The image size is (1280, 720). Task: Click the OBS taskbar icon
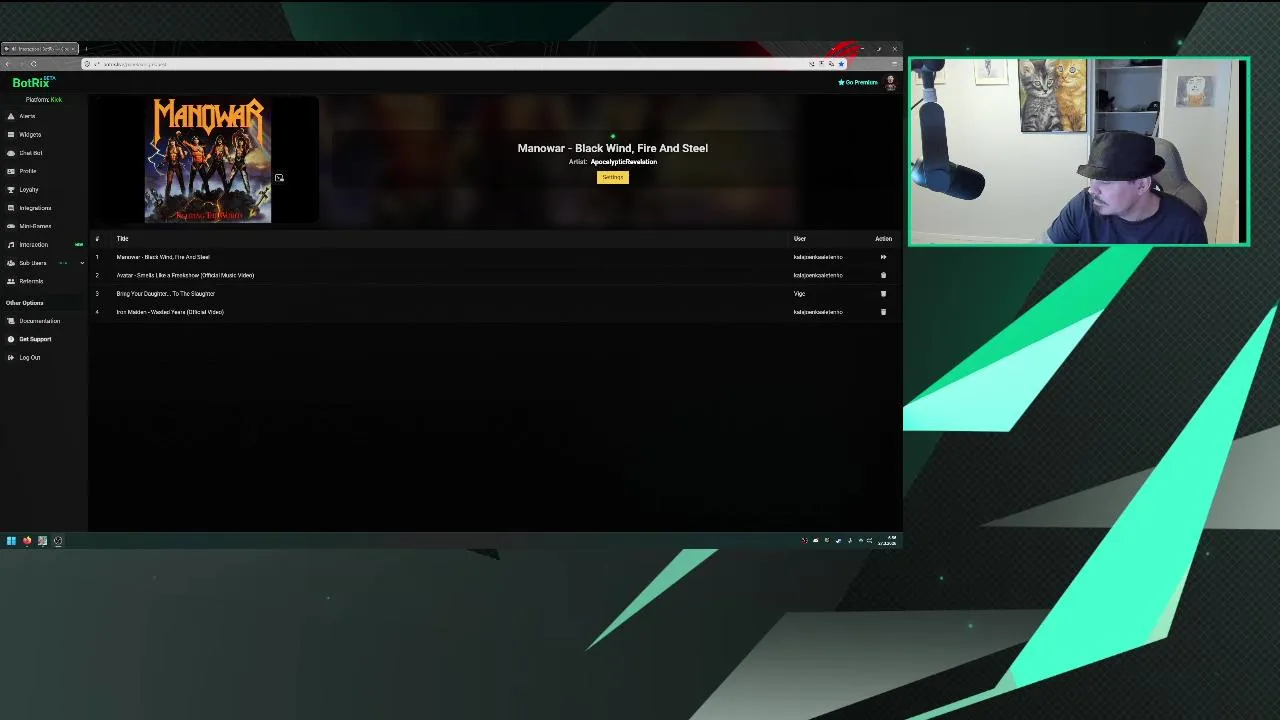(x=58, y=541)
